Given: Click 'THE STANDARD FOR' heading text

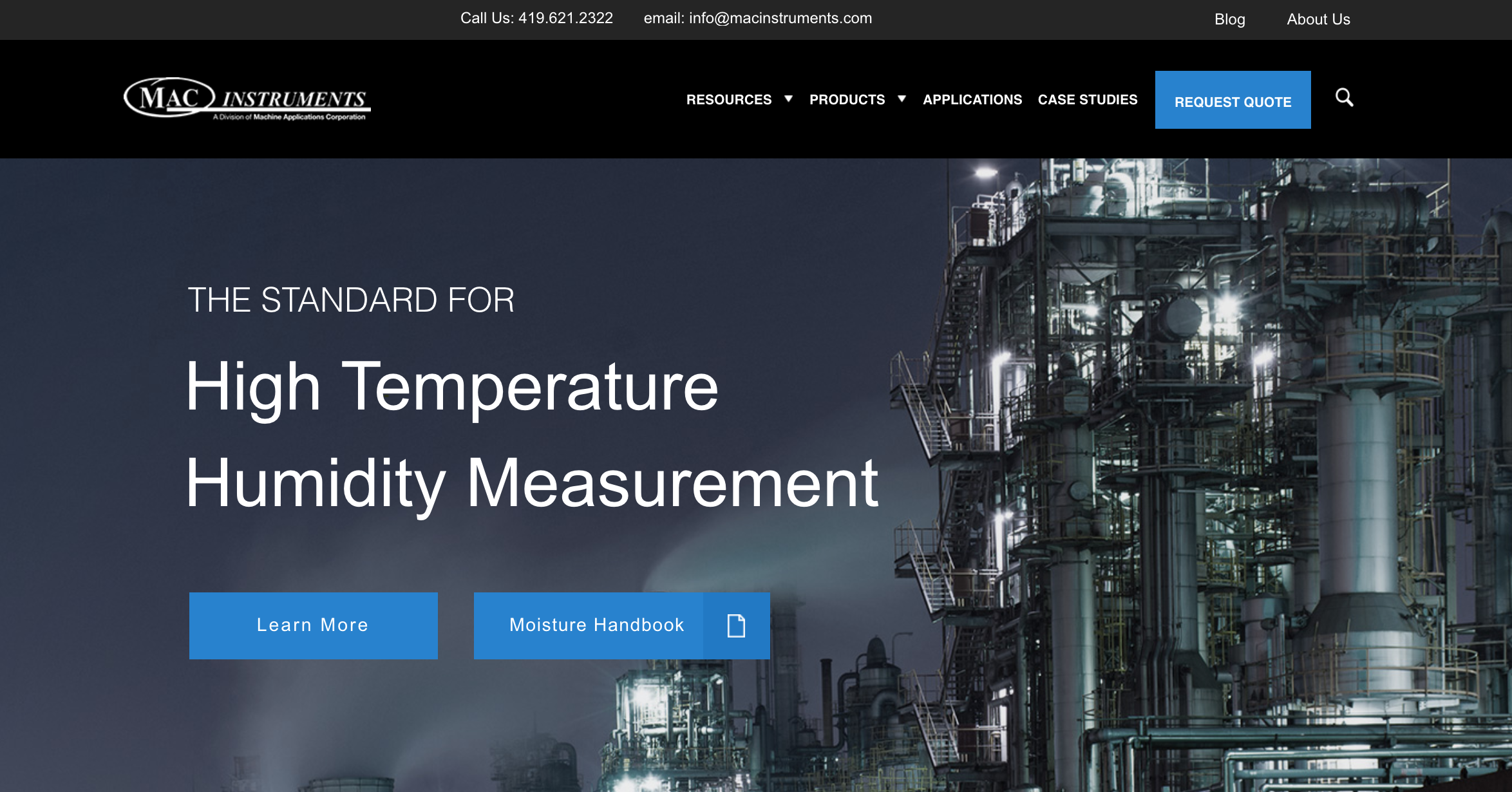Looking at the screenshot, I should point(351,300).
